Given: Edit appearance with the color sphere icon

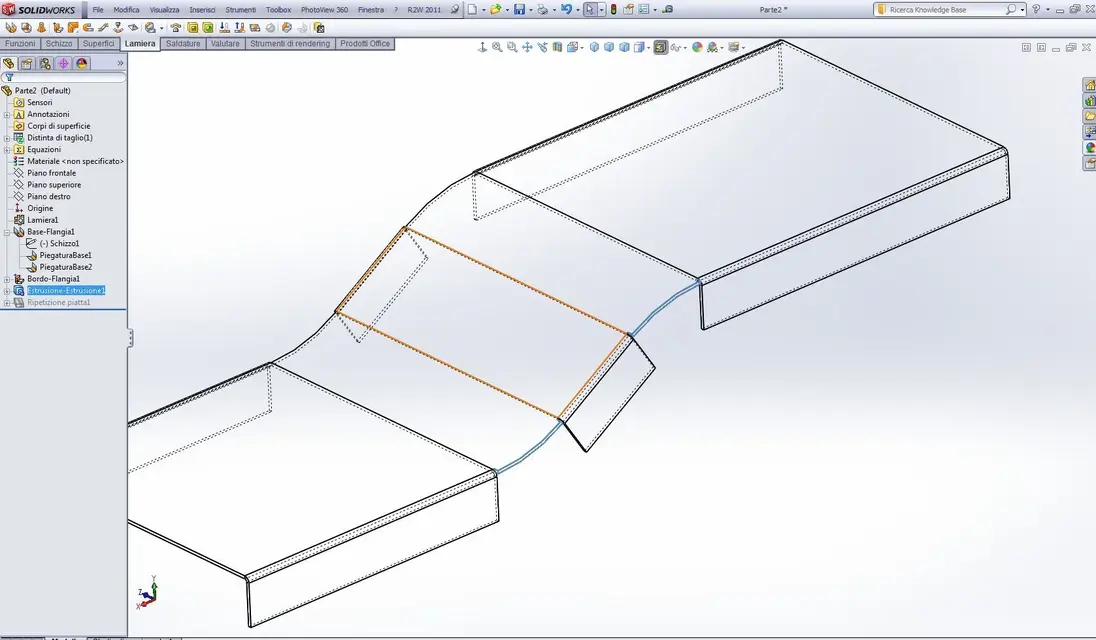Looking at the screenshot, I should (x=697, y=48).
